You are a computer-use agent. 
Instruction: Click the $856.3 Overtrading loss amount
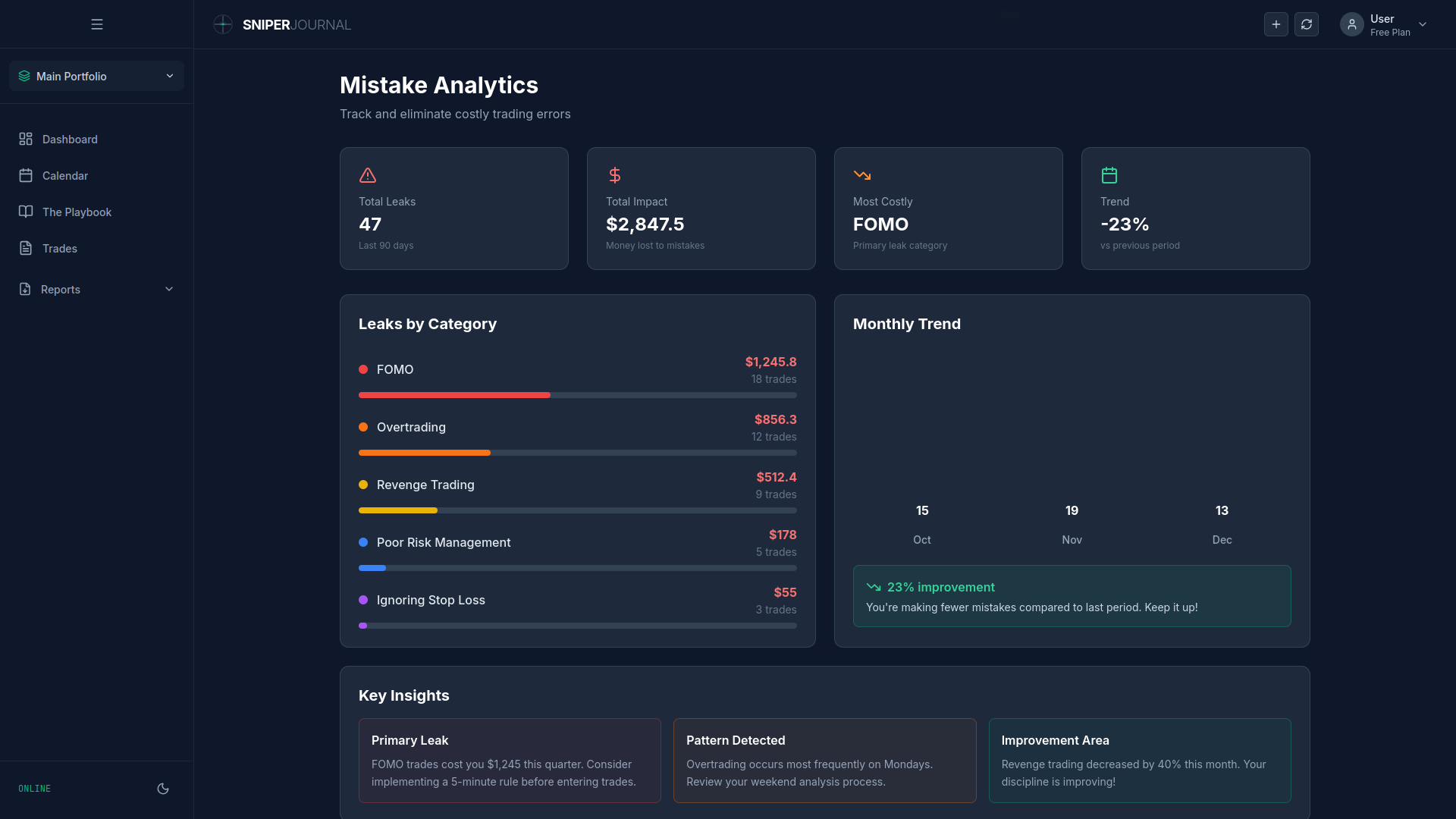[x=775, y=419]
